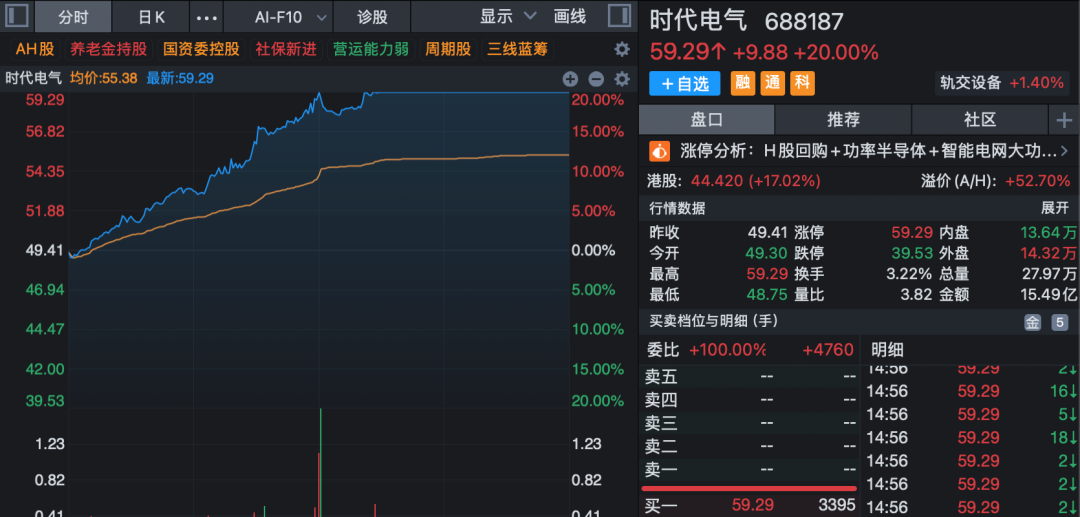
Task: Click the 通 connect badge
Action: [x=773, y=83]
